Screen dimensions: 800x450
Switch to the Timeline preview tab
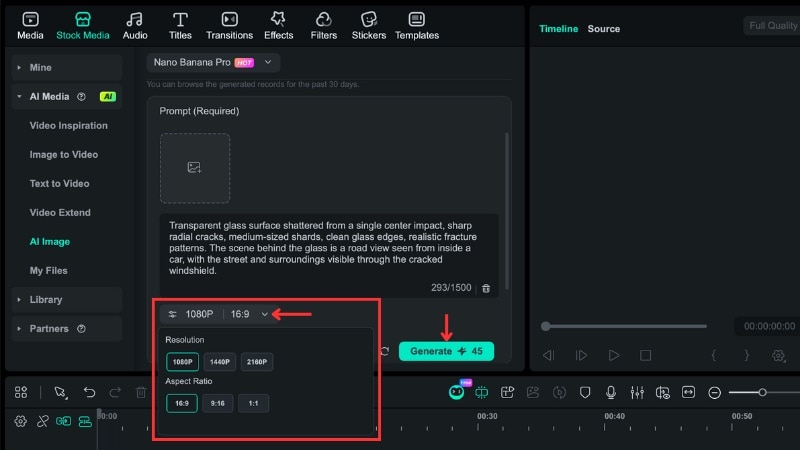pos(559,29)
